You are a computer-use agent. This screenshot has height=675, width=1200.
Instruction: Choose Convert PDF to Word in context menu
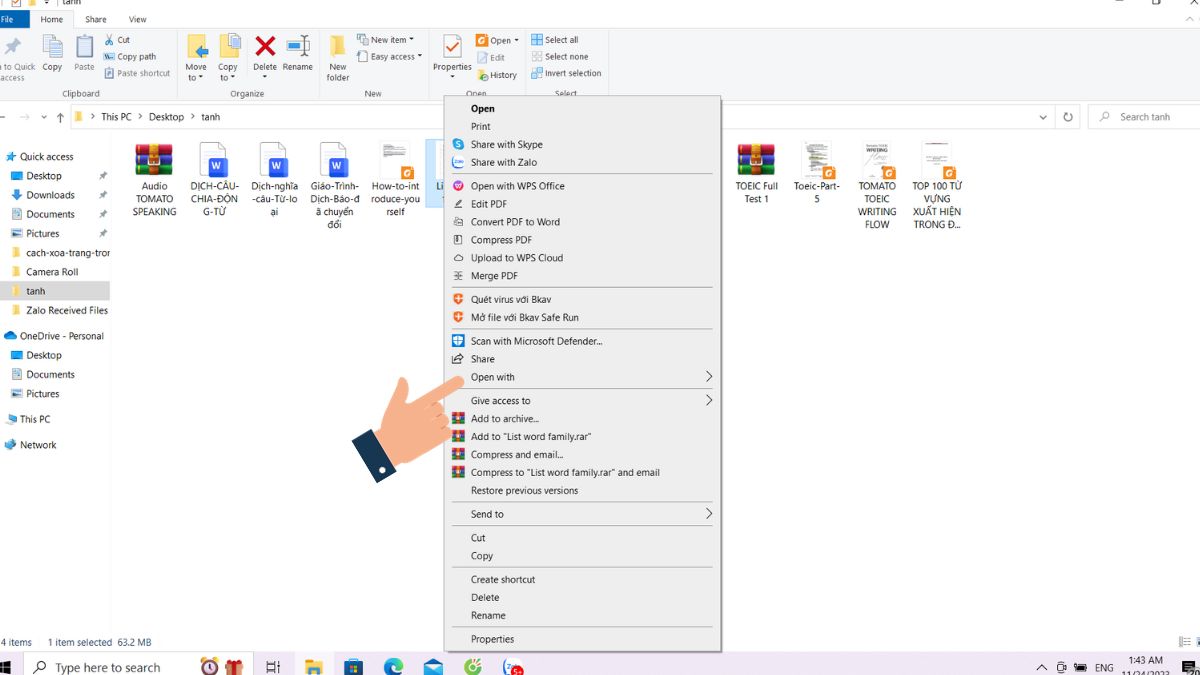[x=515, y=222]
